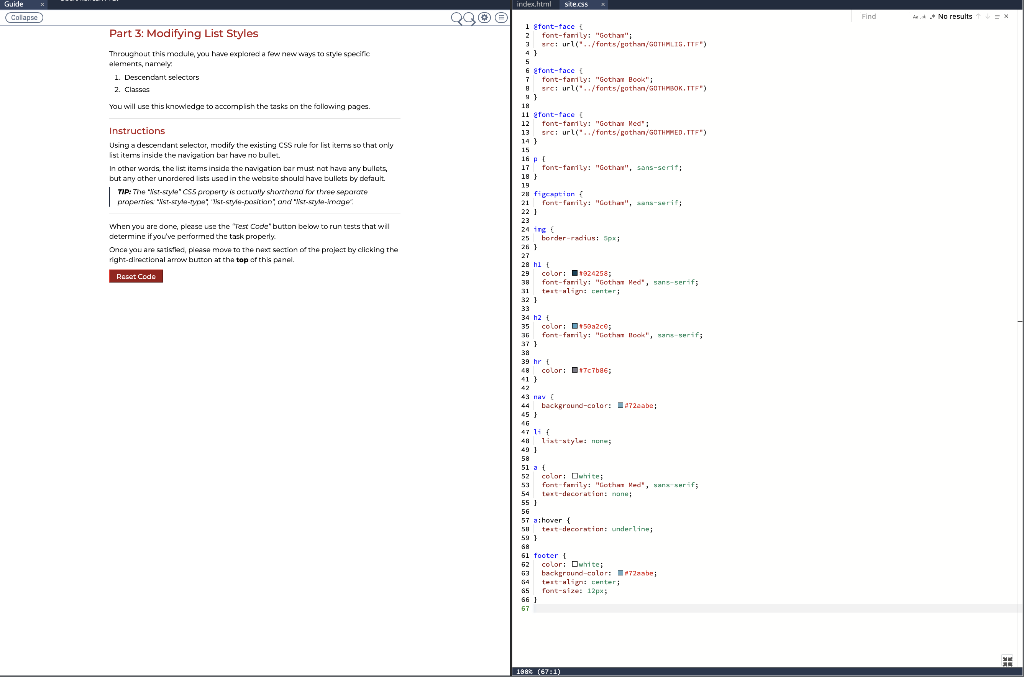Select the site.css tab
Screen dimensions: 1024x677
click(577, 4)
